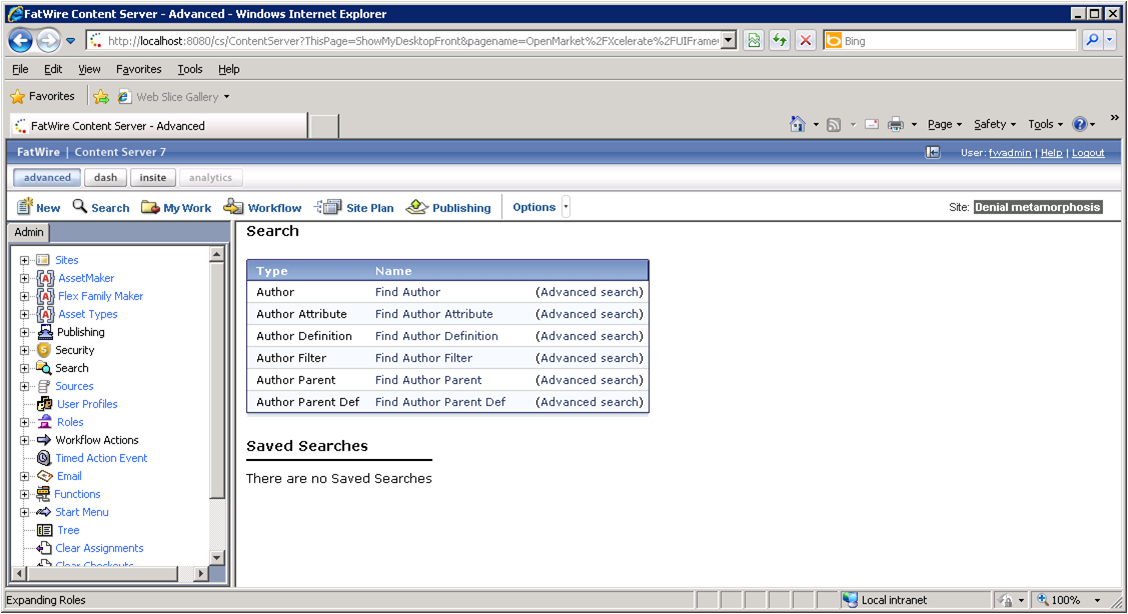The image size is (1128, 614).
Task: Click the Asset Types icon
Action: [45, 313]
